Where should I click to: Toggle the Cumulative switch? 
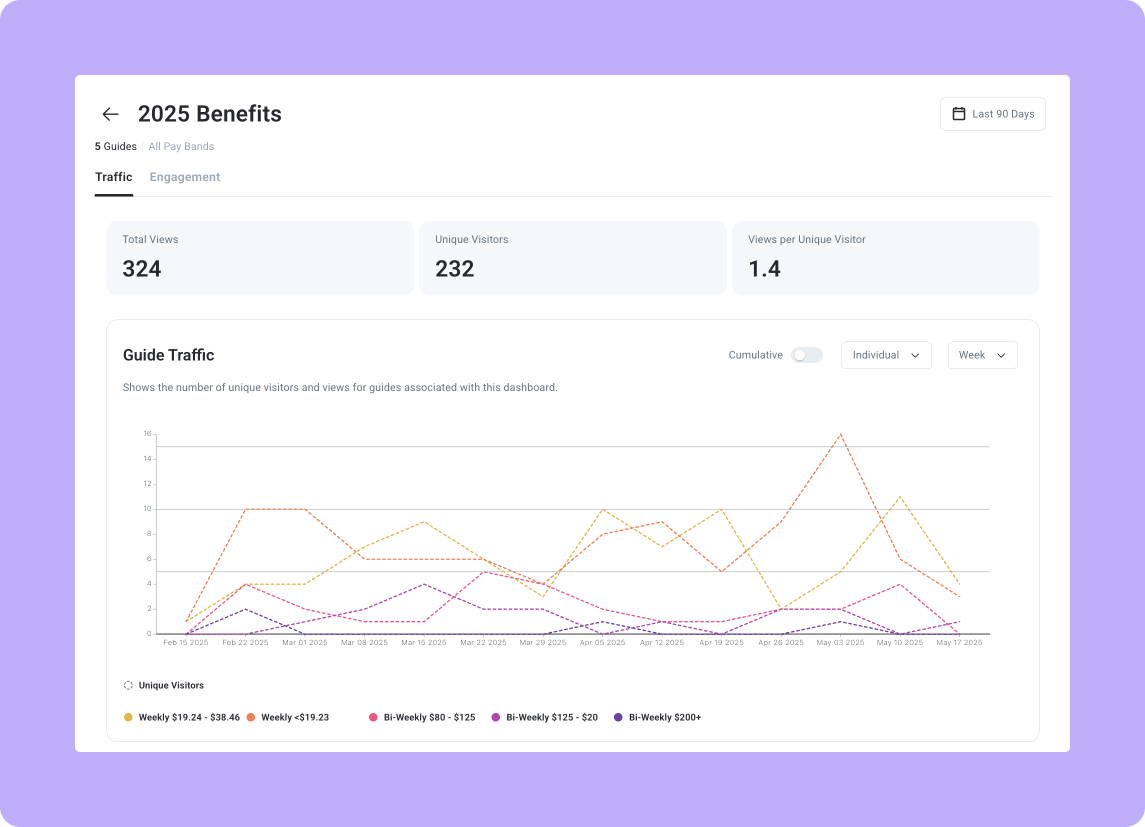[806, 355]
